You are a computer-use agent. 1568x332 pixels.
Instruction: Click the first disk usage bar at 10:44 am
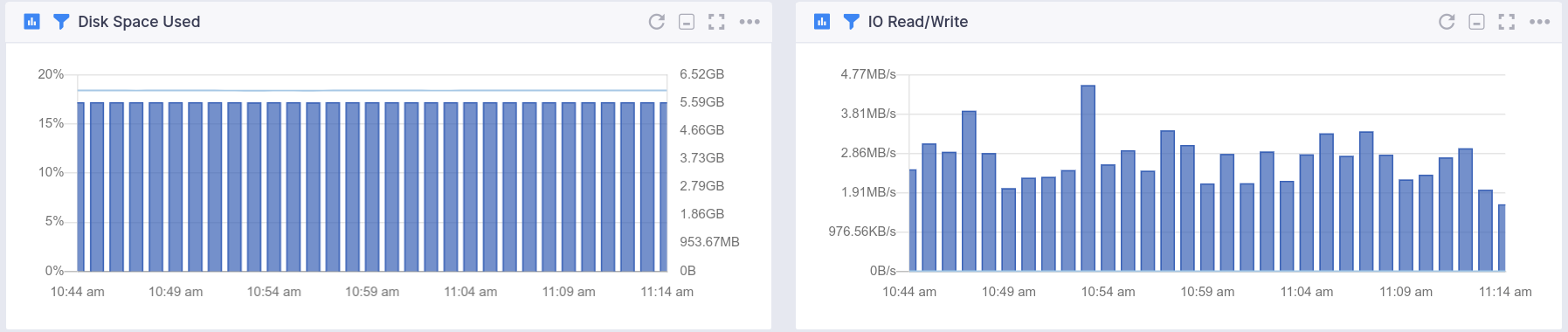click(81, 187)
